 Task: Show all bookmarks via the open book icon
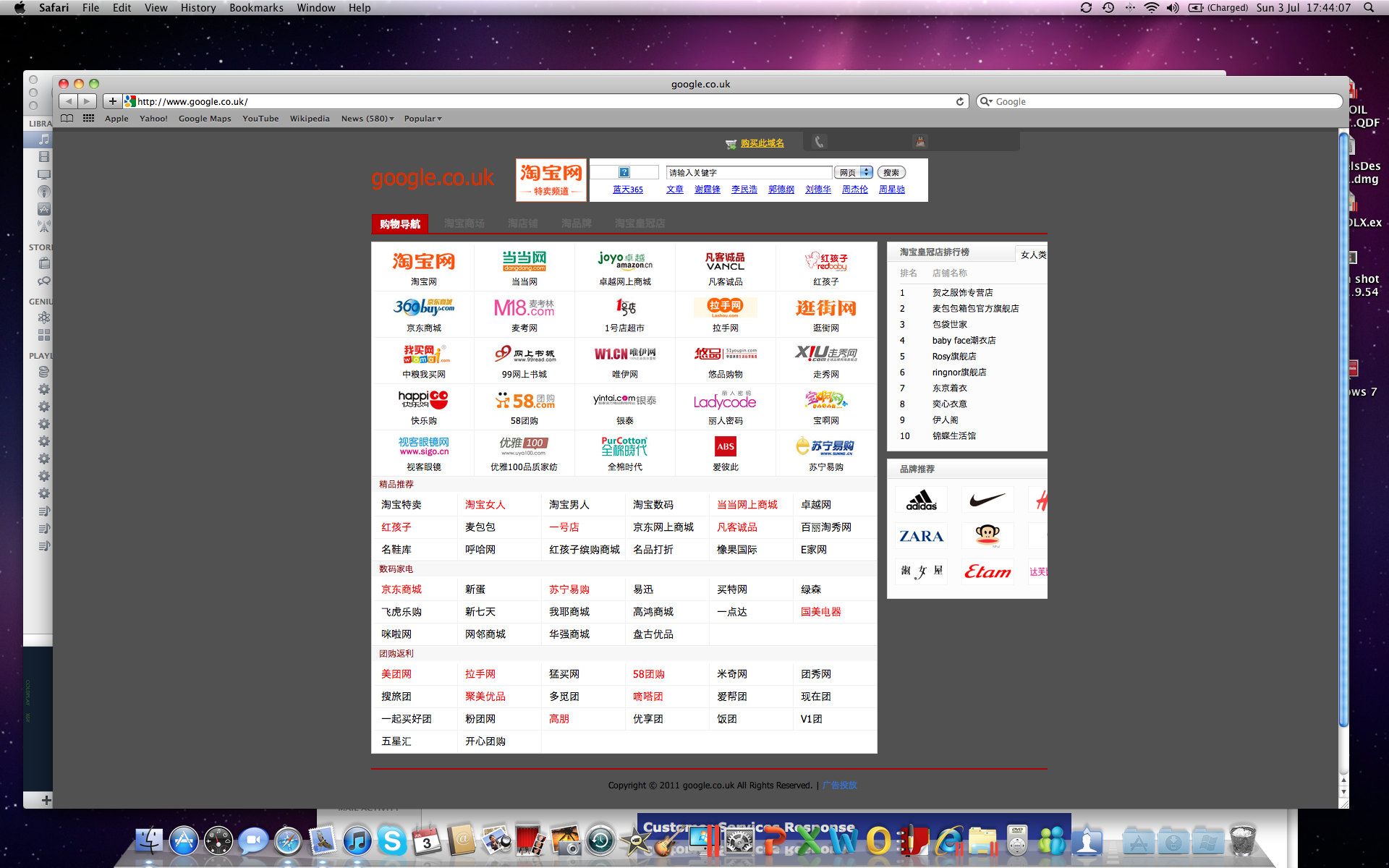click(x=67, y=119)
